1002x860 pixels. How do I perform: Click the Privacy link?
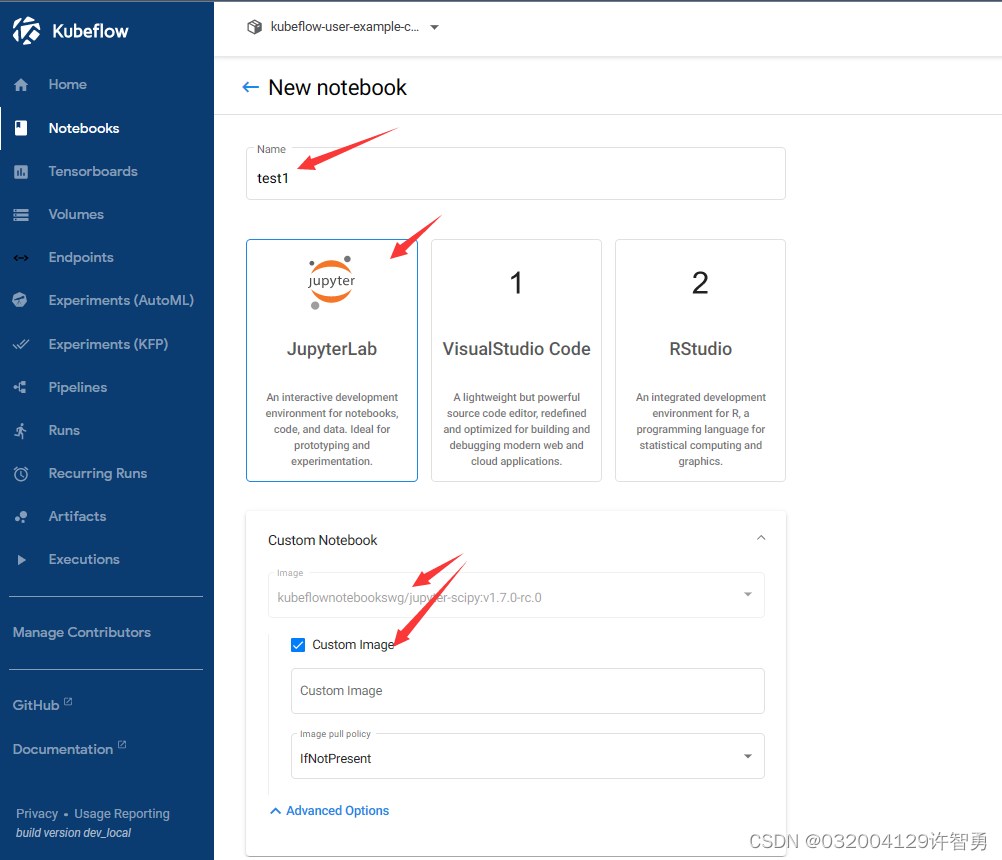tap(37, 813)
